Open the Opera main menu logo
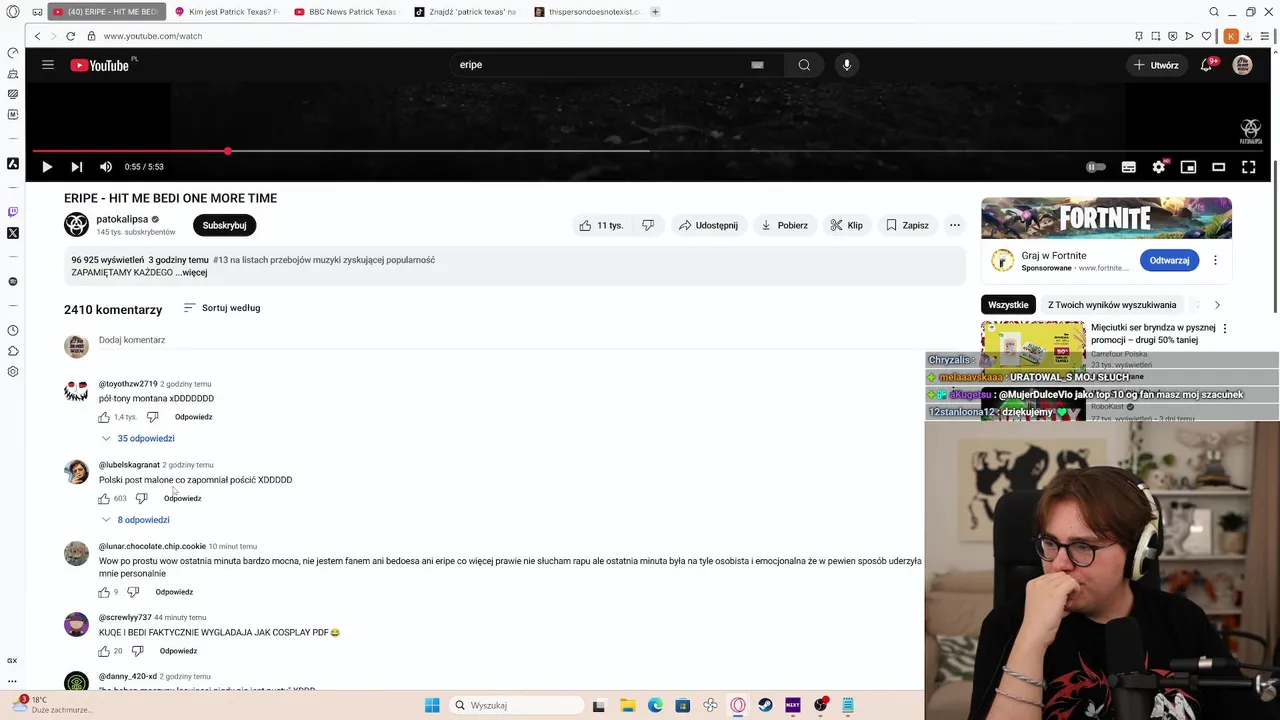1280x720 pixels. coord(12,12)
